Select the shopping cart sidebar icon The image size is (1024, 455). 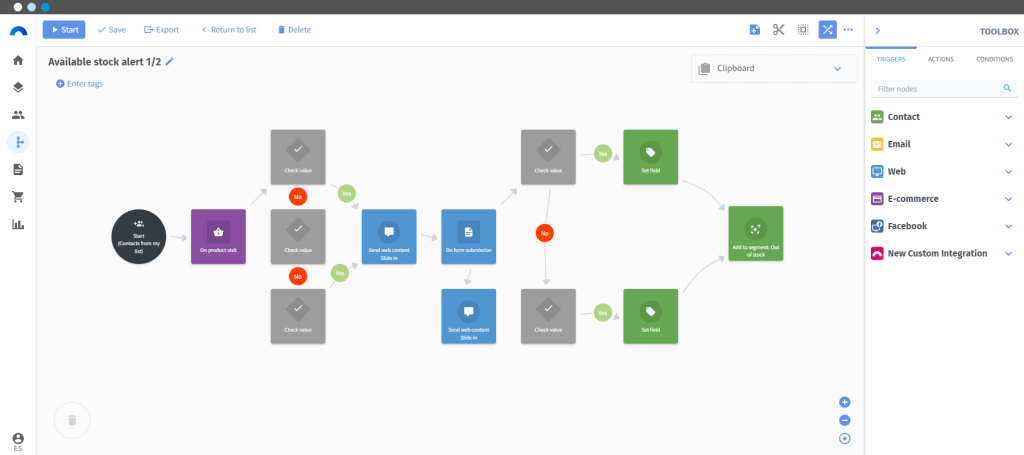tap(18, 196)
